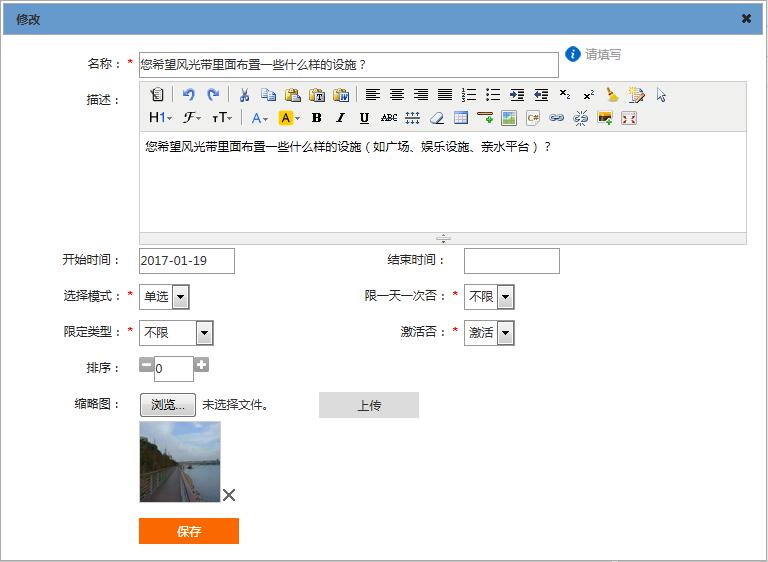This screenshot has height=562, width=768.
Task: Click the 浏览 file browse button
Action: point(167,405)
